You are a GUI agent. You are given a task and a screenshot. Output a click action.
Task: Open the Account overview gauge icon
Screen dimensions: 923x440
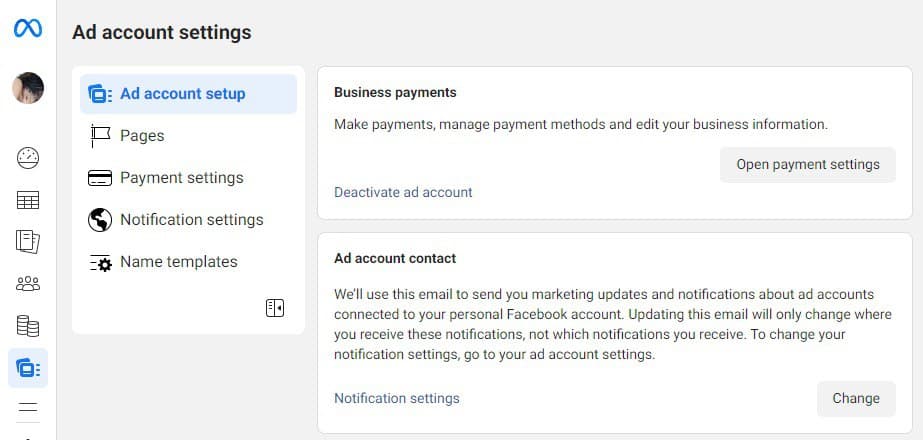click(28, 158)
